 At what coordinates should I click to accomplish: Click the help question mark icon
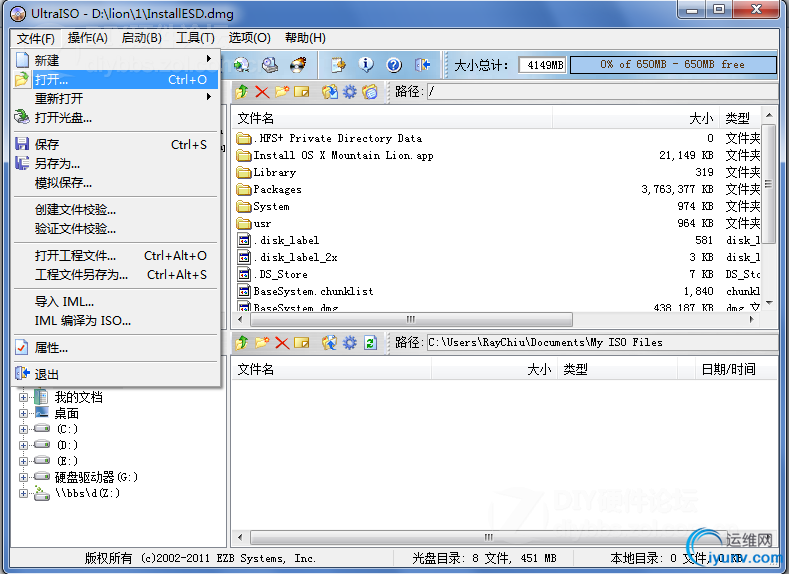[x=394, y=64]
